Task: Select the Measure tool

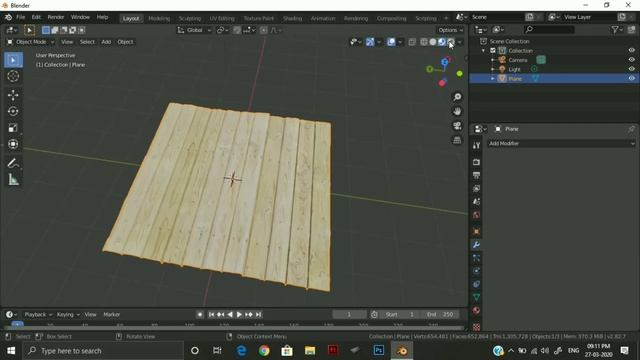Action: click(13, 180)
